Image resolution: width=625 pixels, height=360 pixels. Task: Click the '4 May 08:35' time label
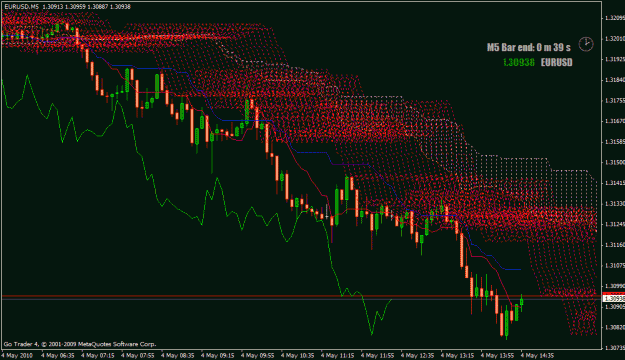click(177, 355)
